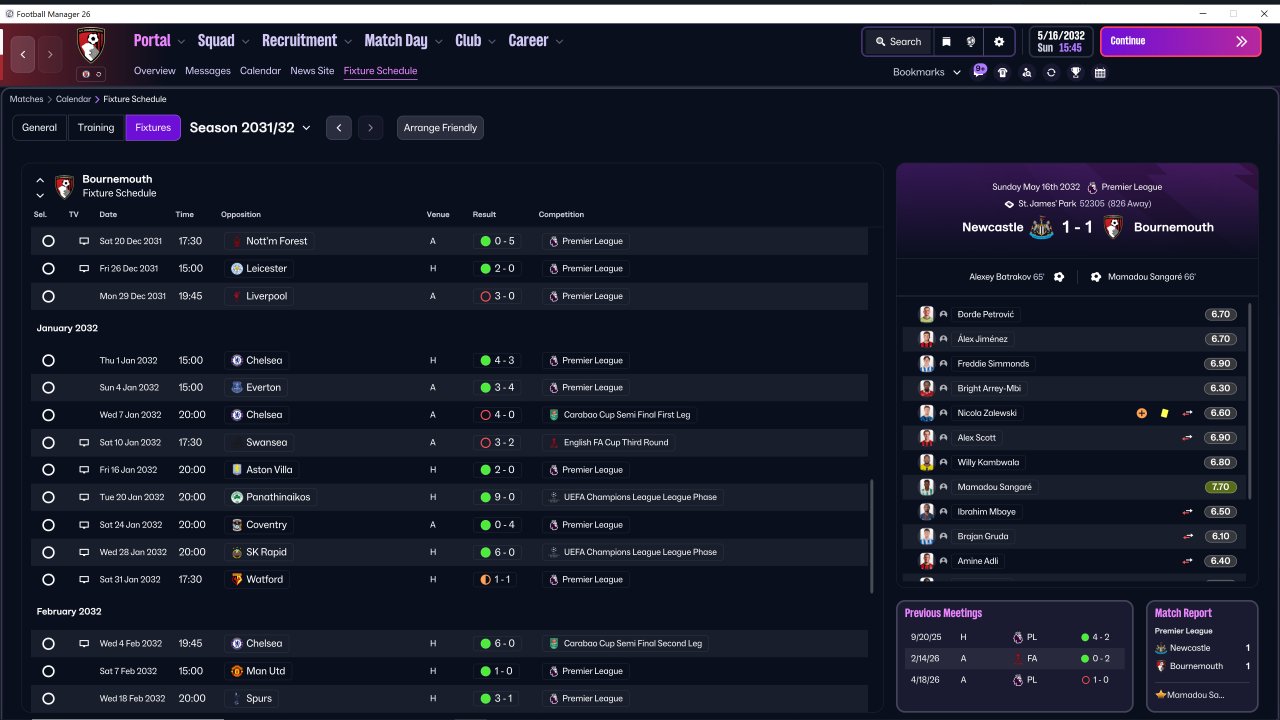Viewport: 1280px width, 720px height.
Task: Click the fixture list vertical scrollbar
Action: (871, 535)
